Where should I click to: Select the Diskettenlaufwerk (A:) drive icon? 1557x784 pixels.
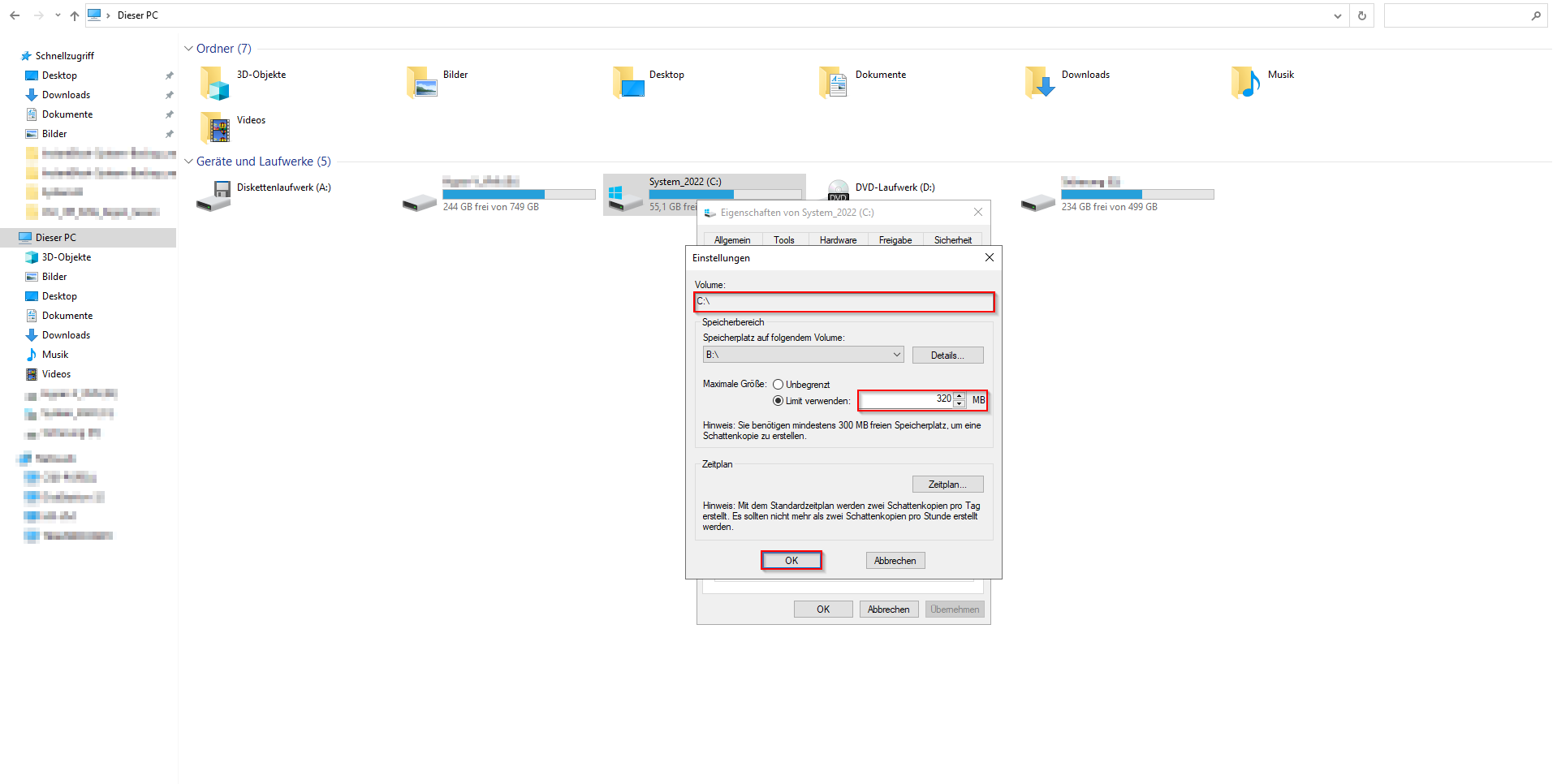(214, 196)
